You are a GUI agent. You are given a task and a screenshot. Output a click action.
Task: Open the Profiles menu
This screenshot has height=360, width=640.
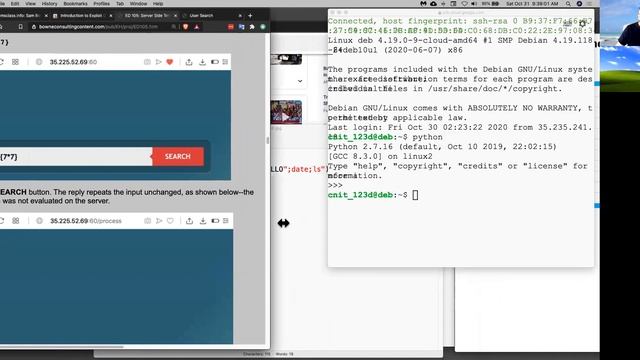[101, 4]
